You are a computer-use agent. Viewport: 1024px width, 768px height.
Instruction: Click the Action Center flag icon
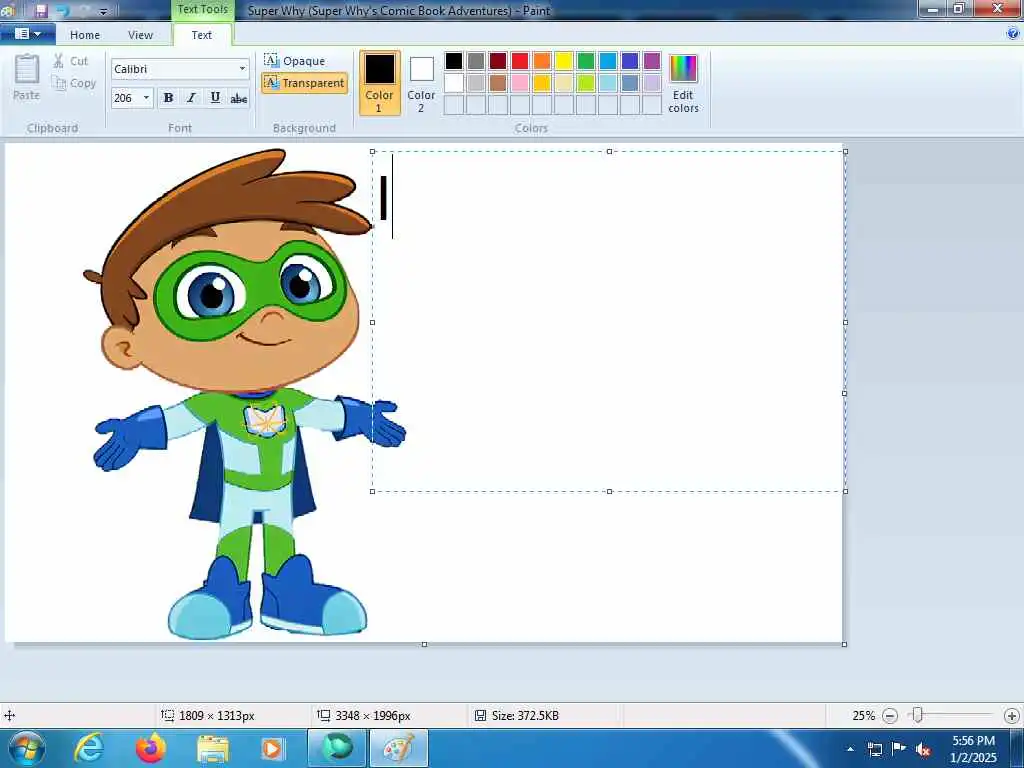point(899,748)
